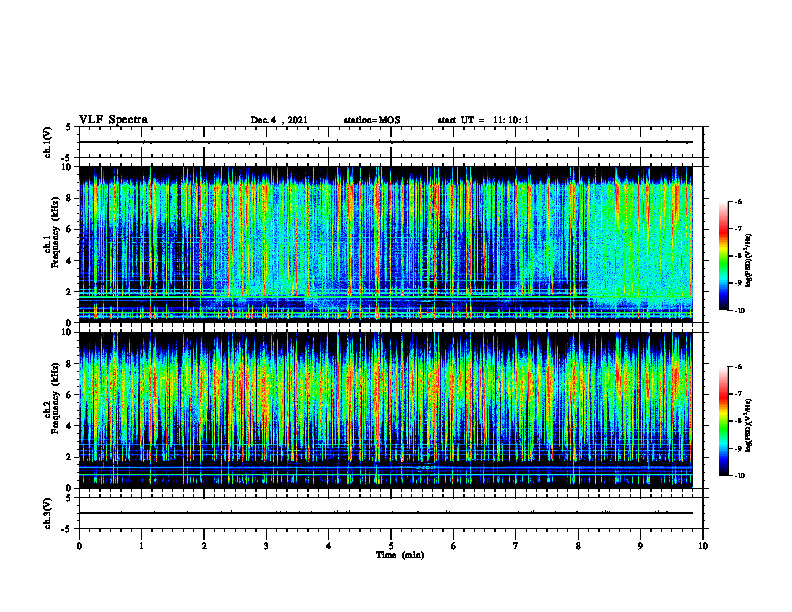This screenshot has width=792, height=612.
Task: Click the ch.1 spectrogram plot panel
Action: (386, 244)
